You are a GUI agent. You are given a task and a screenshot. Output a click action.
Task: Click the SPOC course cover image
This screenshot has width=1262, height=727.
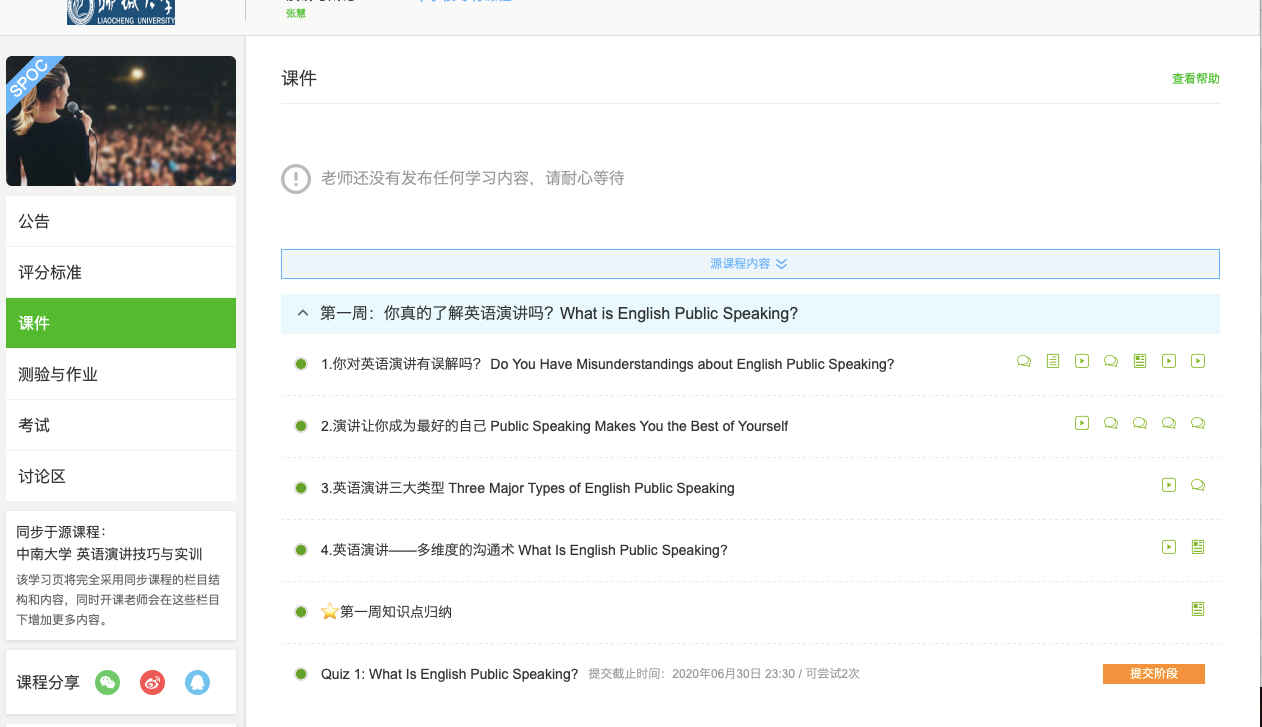[121, 121]
